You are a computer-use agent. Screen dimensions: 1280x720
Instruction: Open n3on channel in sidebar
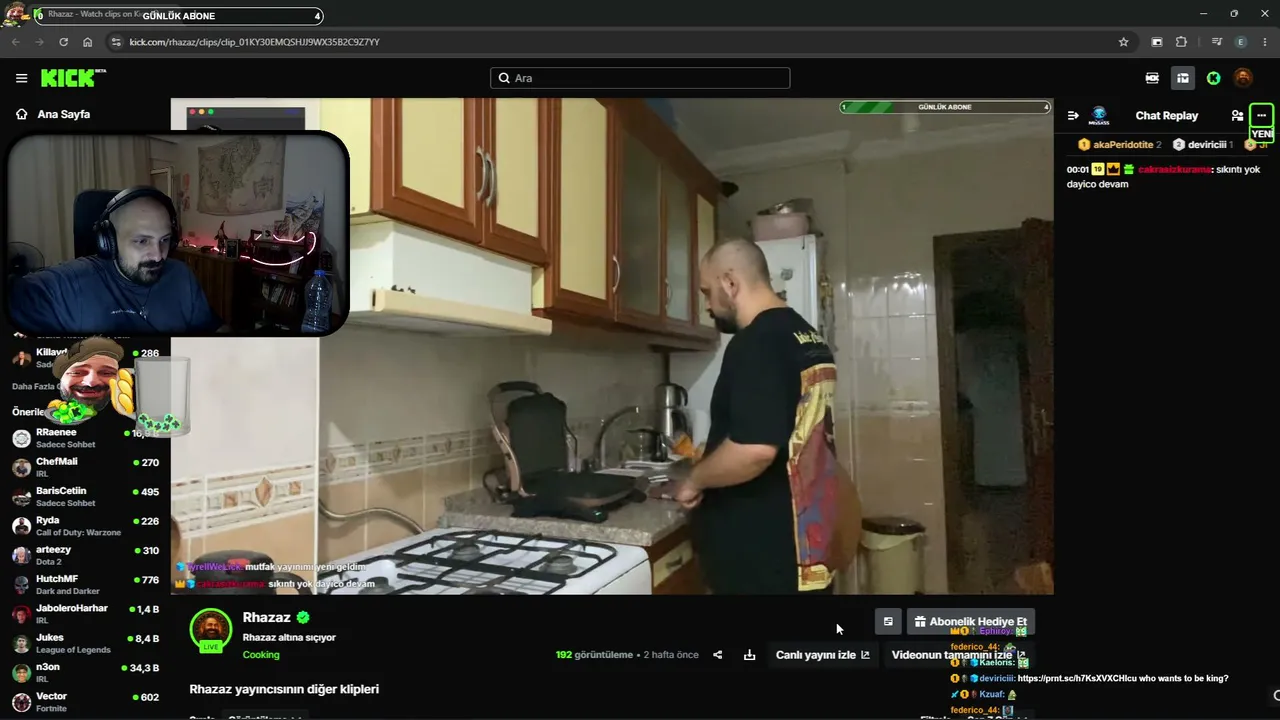coord(85,673)
